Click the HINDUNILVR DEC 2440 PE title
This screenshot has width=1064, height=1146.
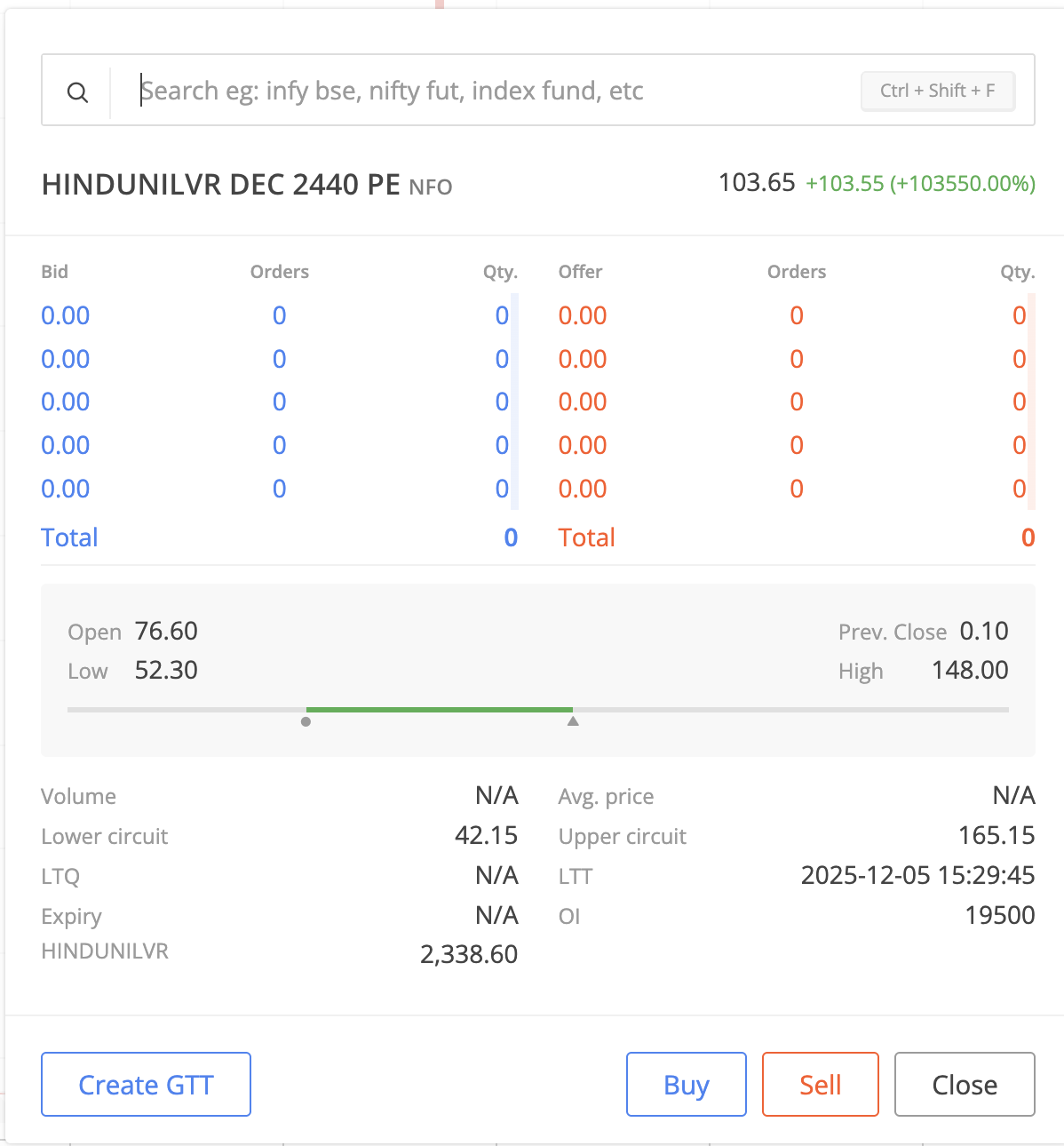click(221, 185)
